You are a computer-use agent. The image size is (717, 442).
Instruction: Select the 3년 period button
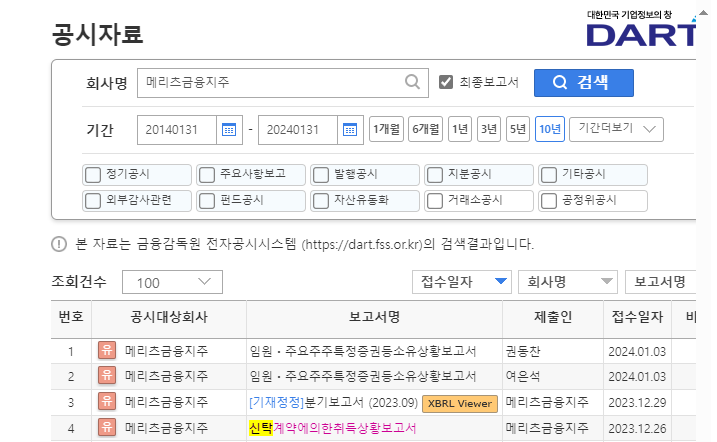(489, 129)
